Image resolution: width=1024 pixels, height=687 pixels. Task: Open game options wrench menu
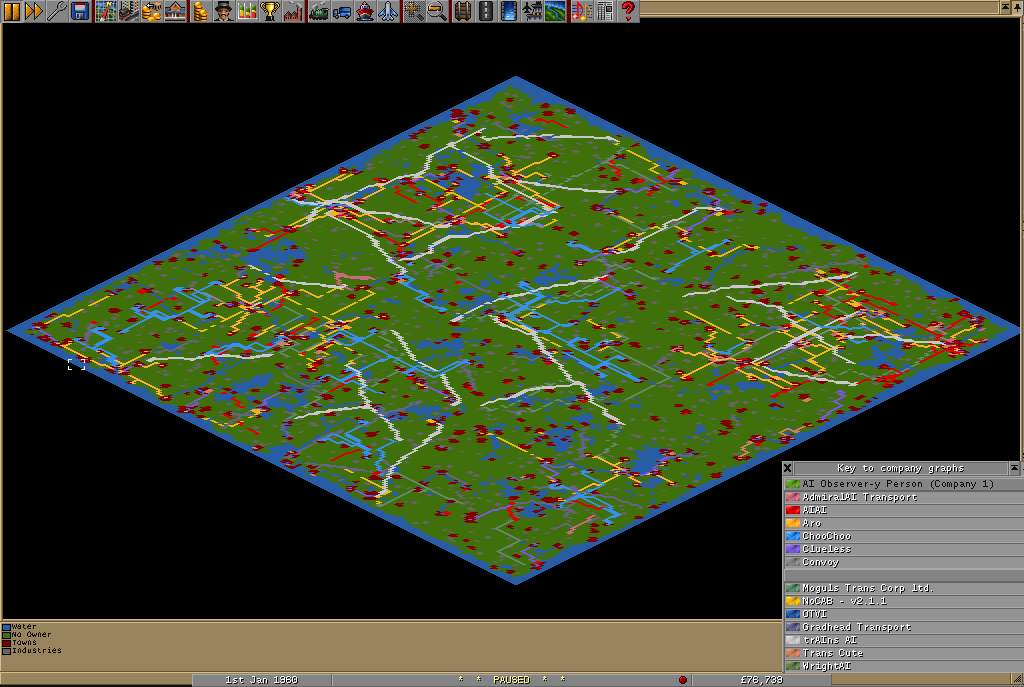point(57,11)
